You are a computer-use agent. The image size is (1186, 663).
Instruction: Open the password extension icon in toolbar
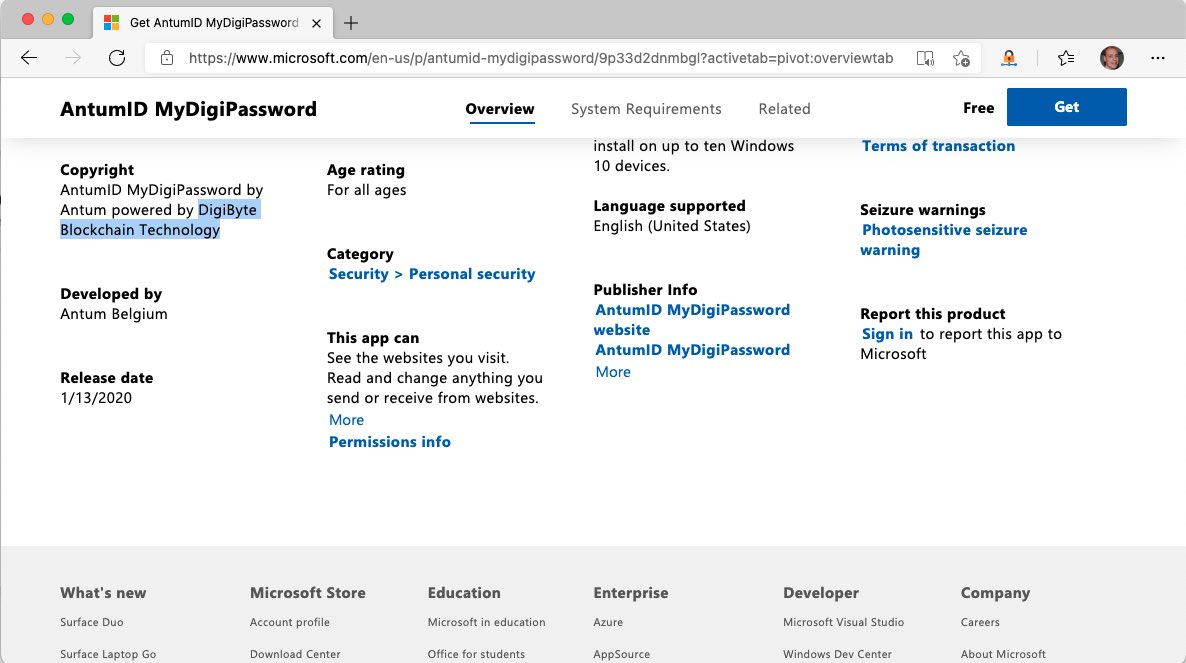[1009, 58]
